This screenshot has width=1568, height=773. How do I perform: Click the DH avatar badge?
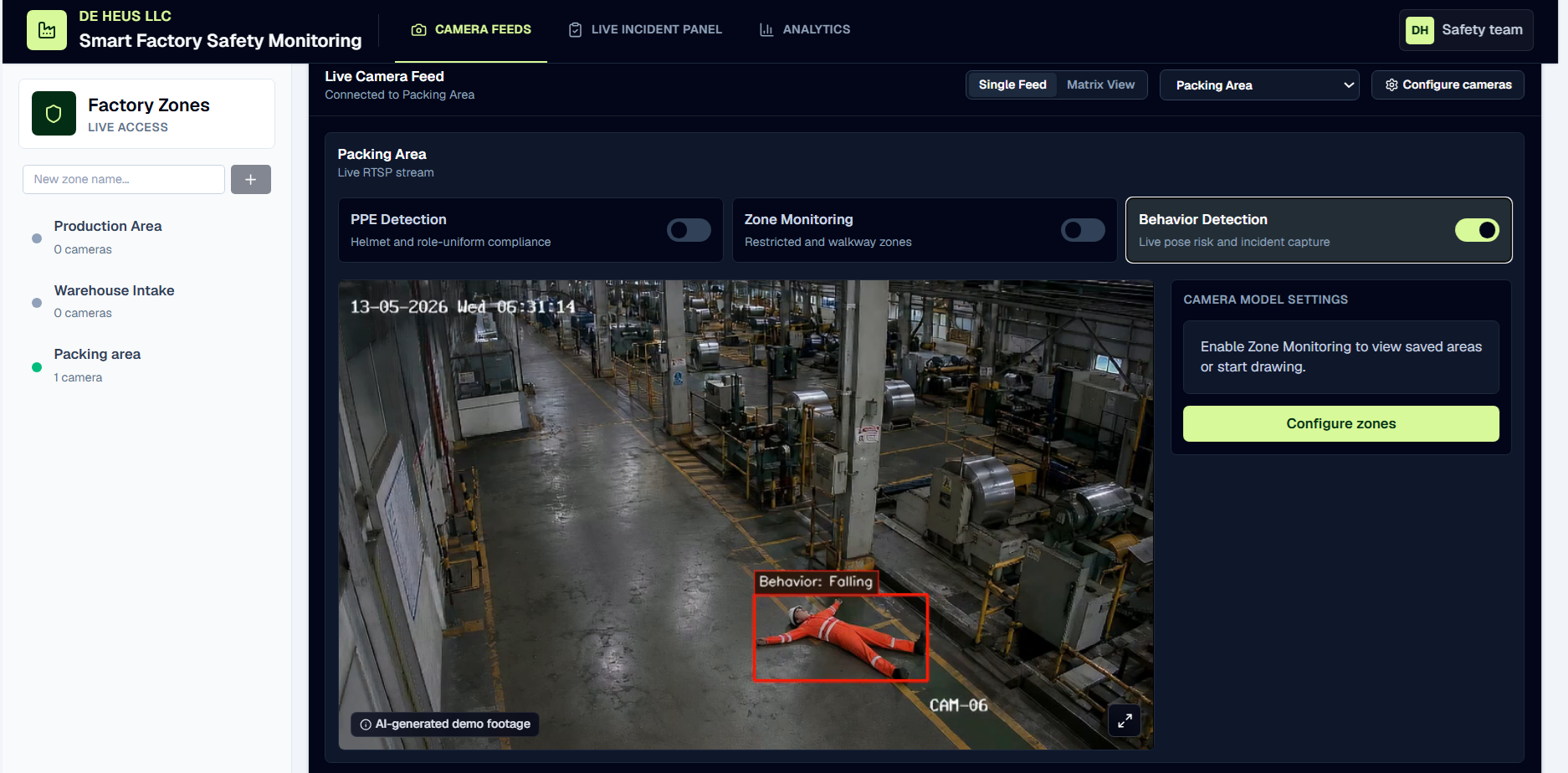point(1420,30)
